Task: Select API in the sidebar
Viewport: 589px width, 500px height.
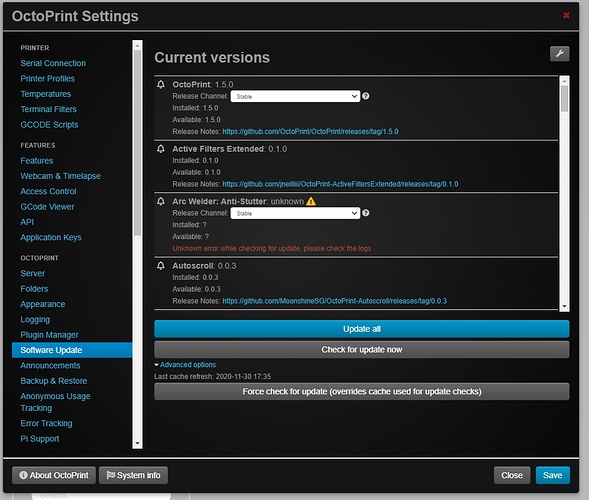Action: (x=27, y=222)
